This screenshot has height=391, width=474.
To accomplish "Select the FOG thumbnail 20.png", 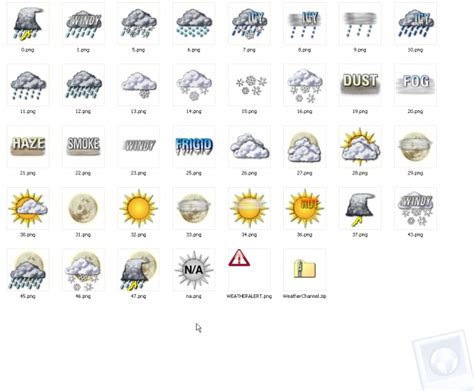I will pyautogui.click(x=415, y=85).
